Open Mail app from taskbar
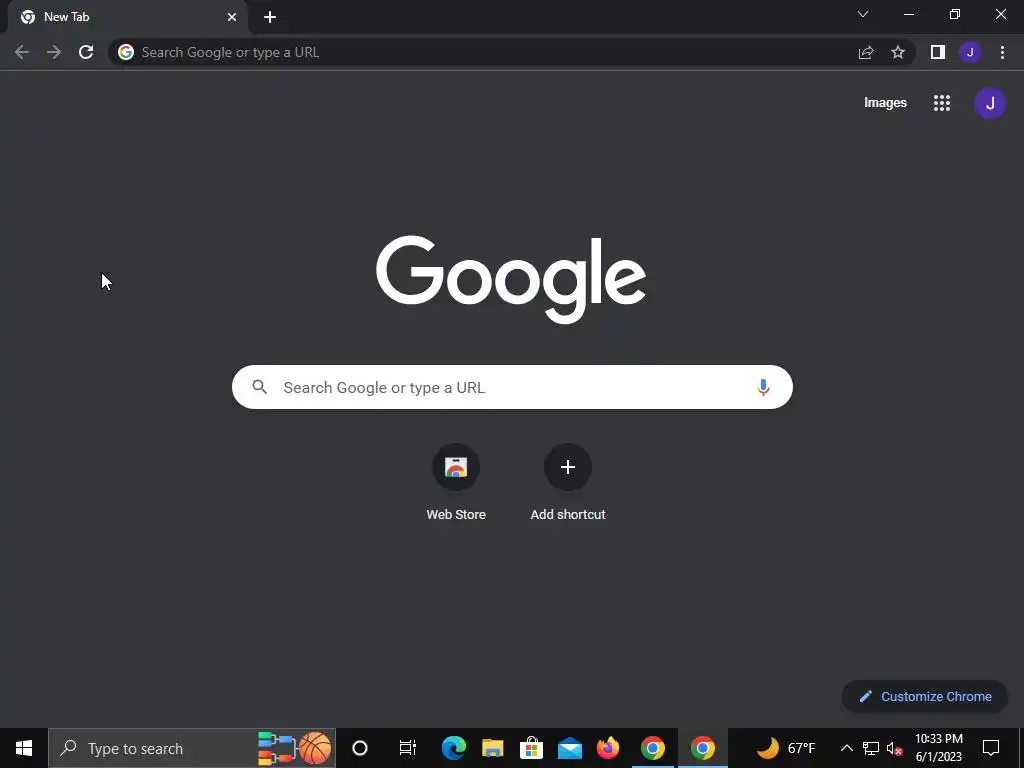This screenshot has width=1024, height=768. [569, 748]
